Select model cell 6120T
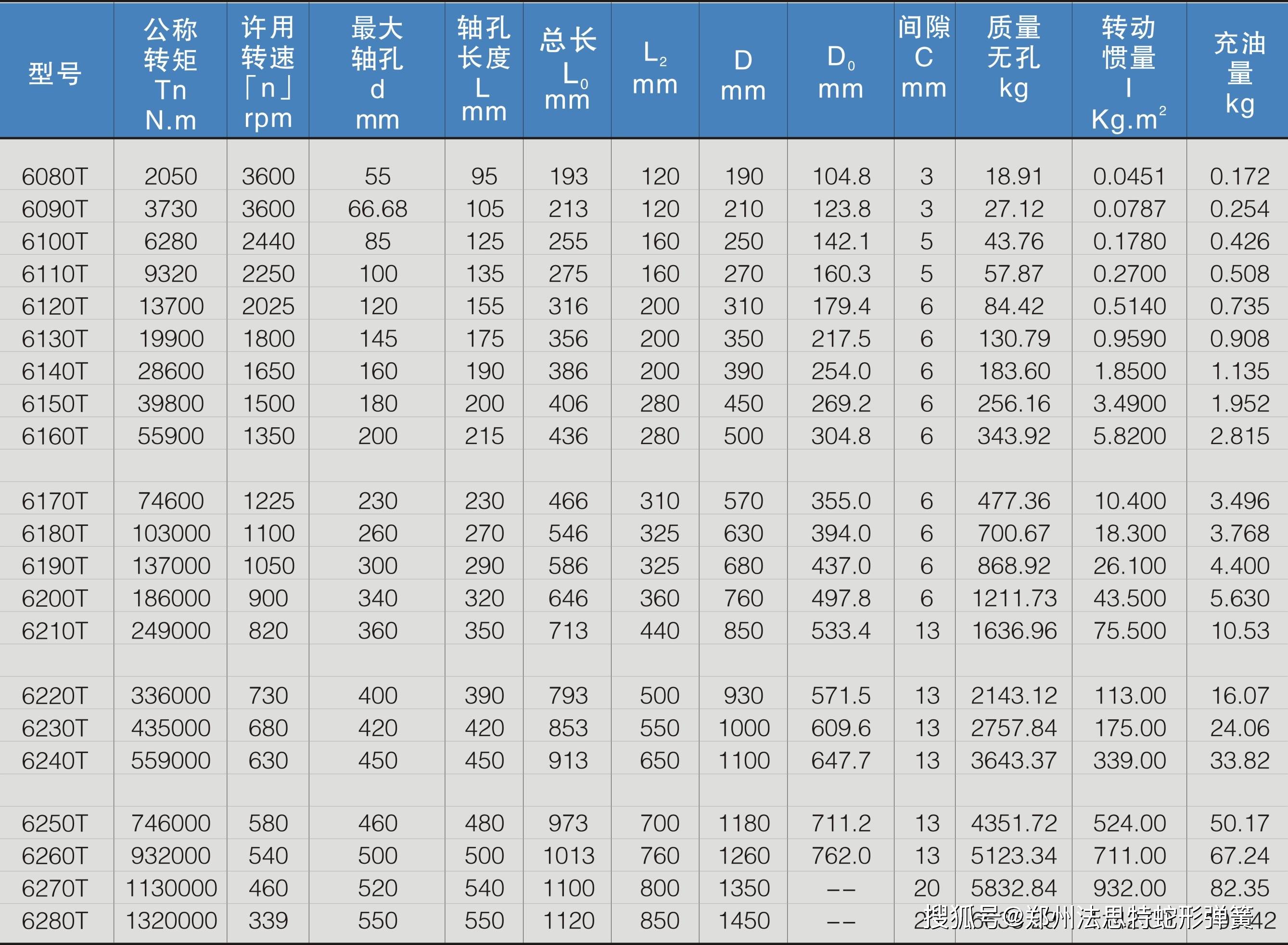This screenshot has width=1288, height=945. (x=55, y=306)
